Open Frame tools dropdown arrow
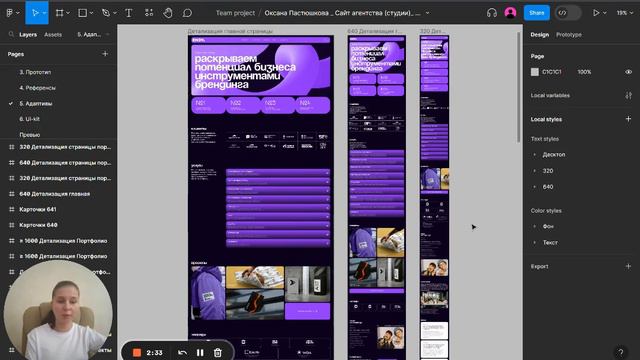This screenshot has width=640, height=360. (x=68, y=13)
